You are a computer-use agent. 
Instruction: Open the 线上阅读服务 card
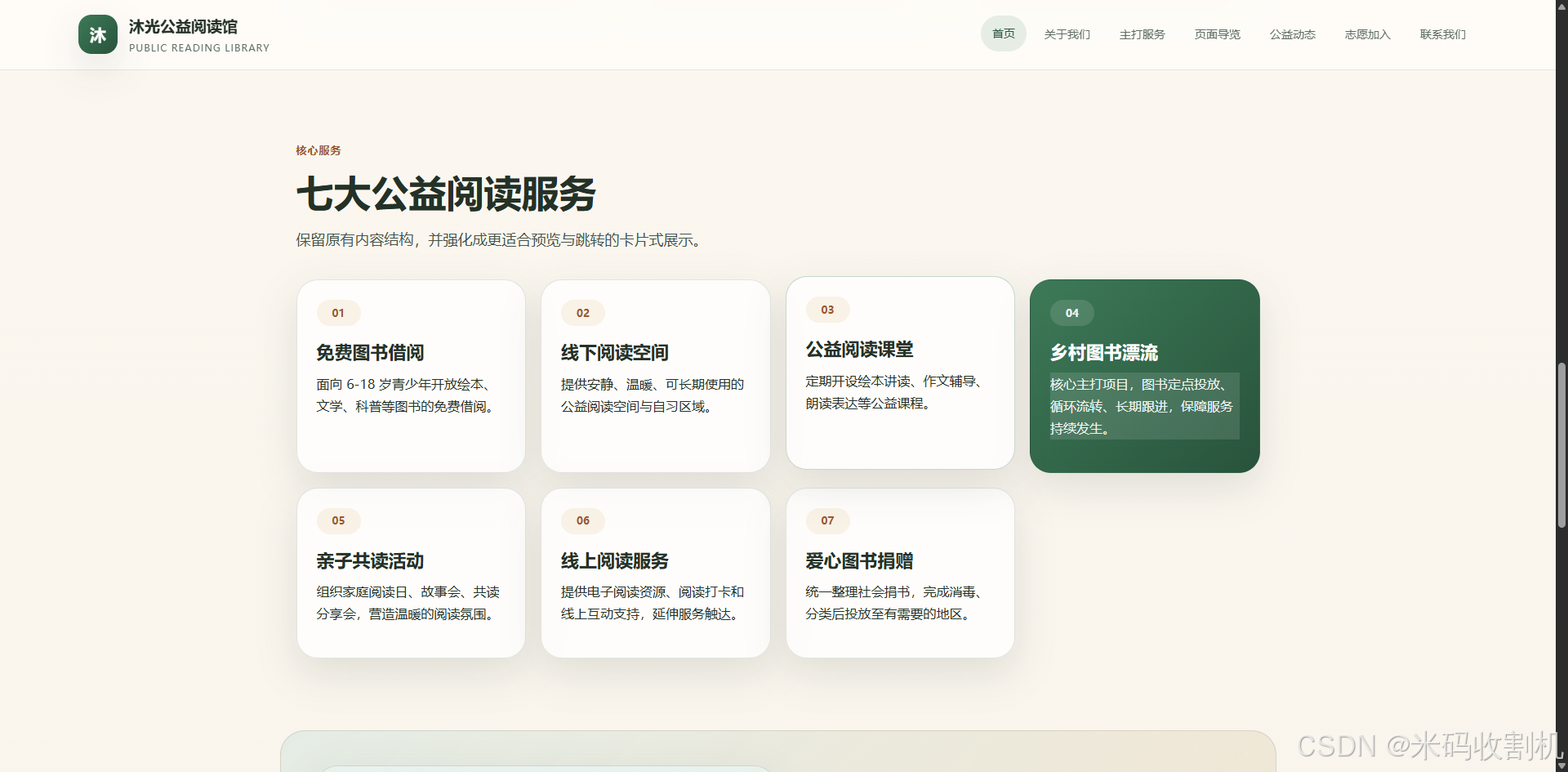click(656, 573)
